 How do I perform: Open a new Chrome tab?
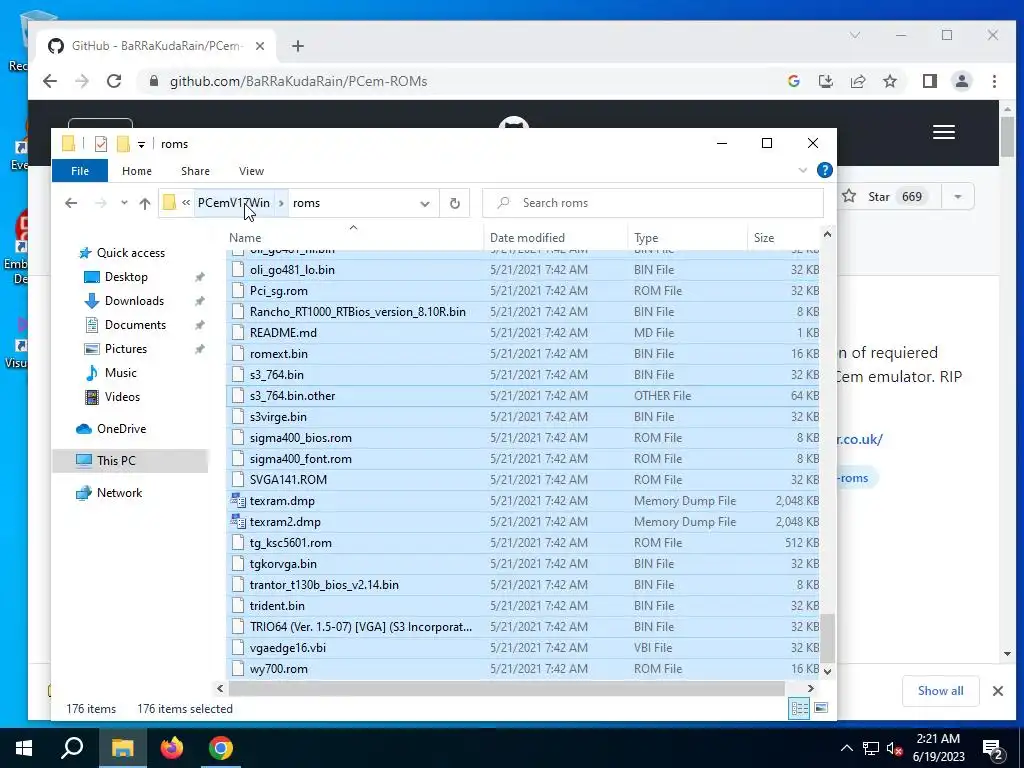click(x=298, y=46)
